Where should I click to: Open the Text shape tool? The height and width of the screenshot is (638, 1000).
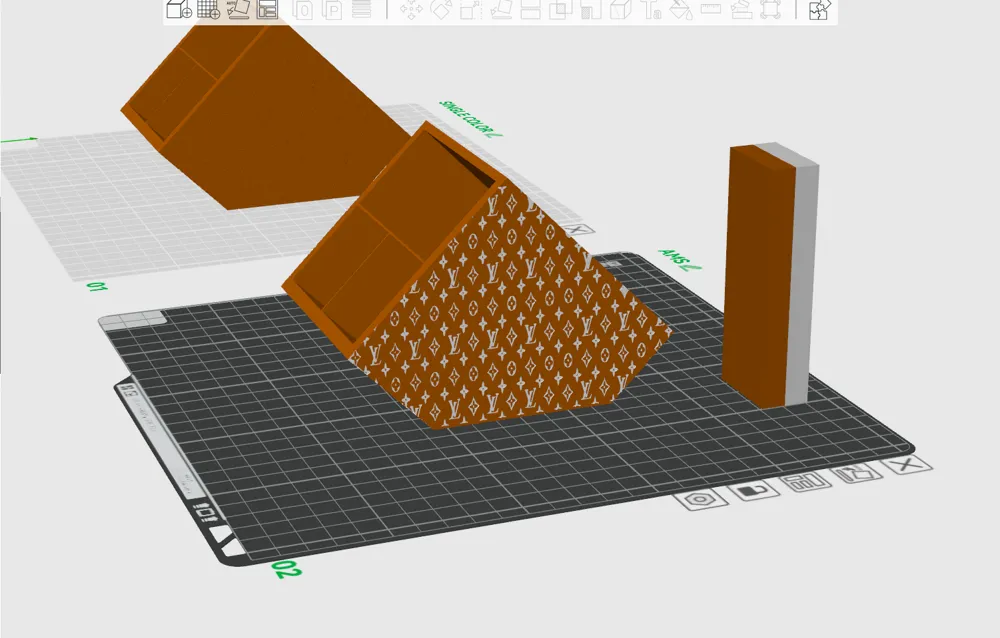click(651, 9)
